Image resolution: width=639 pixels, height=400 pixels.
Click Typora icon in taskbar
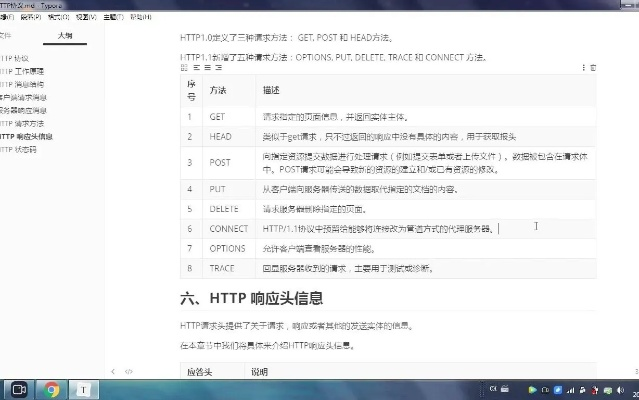(87, 389)
